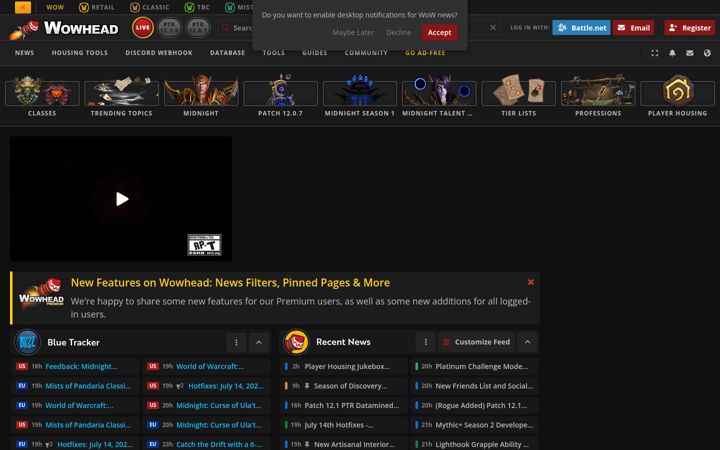Open the Patch 12.0.7 category icon
Screen dimensions: 720x450
click(280, 91)
